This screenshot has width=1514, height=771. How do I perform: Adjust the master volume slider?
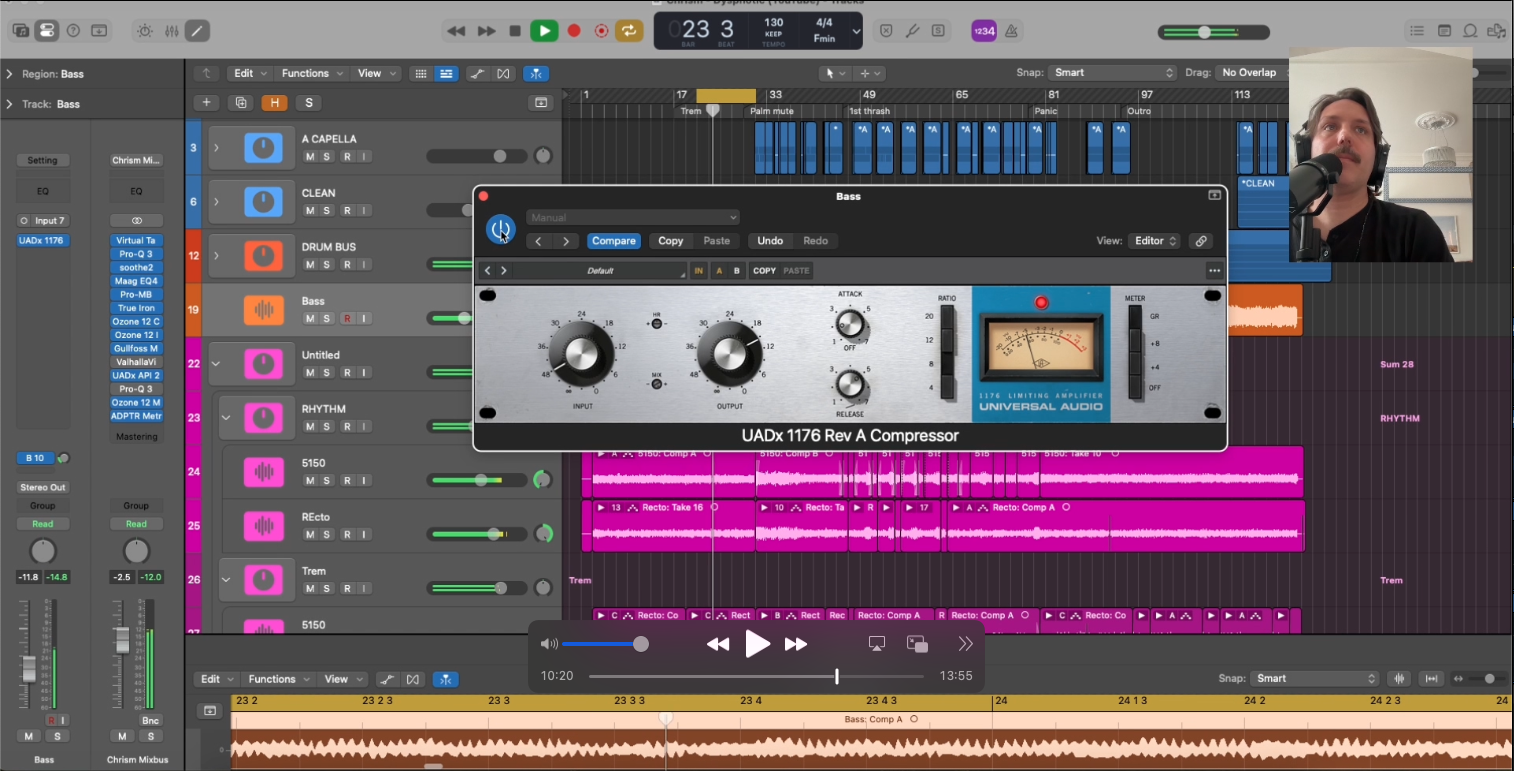click(1214, 32)
